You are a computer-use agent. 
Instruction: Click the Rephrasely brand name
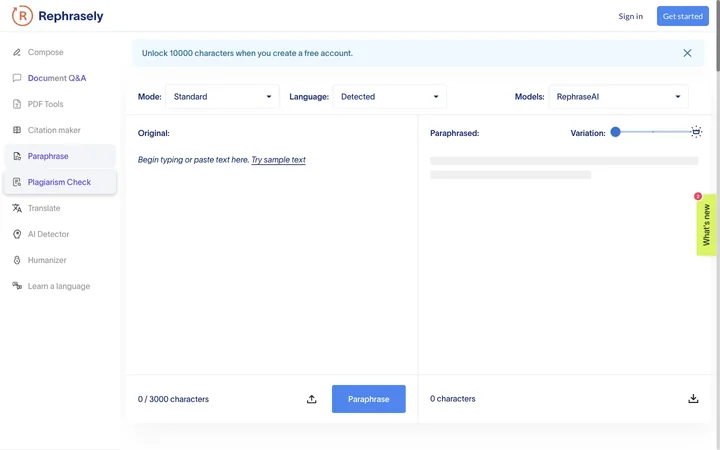coord(71,16)
